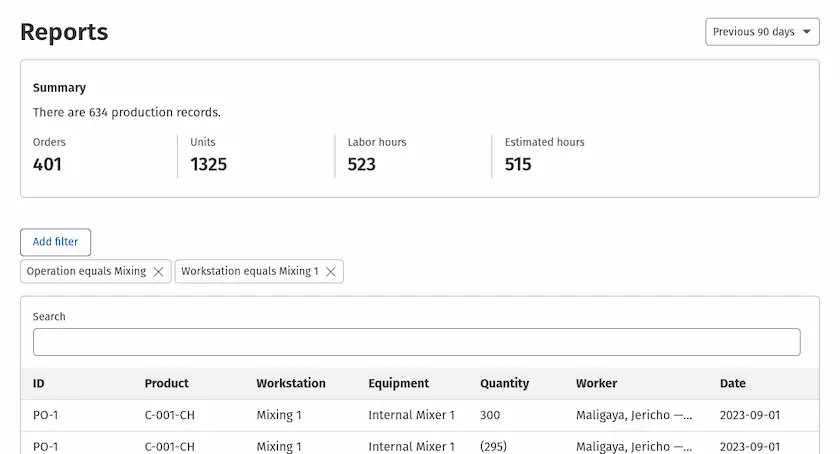Image resolution: width=840 pixels, height=454 pixels.
Task: Click the Units label
Action: pos(203,142)
